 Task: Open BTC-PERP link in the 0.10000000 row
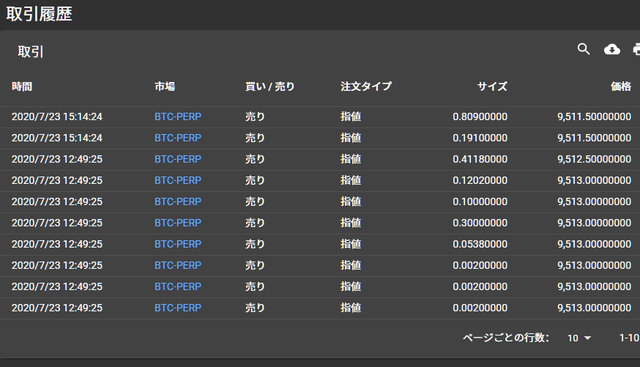tap(178, 202)
